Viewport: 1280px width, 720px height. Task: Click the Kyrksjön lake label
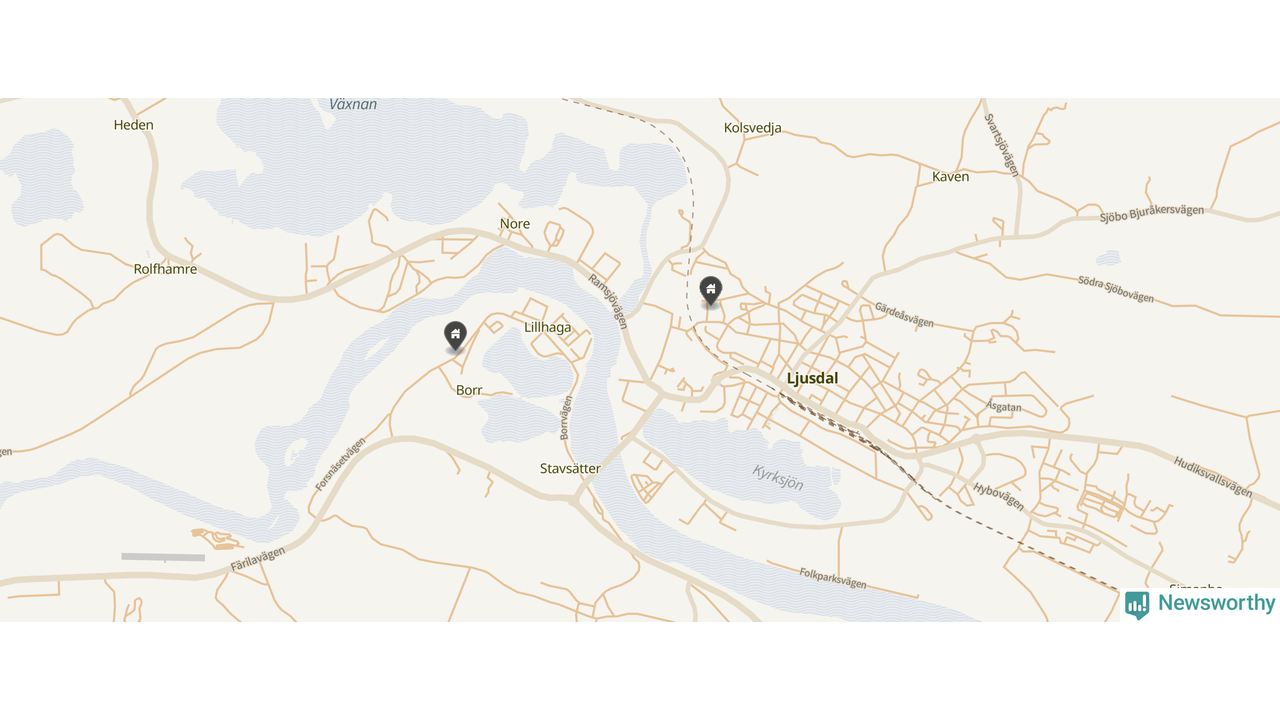[x=778, y=477]
